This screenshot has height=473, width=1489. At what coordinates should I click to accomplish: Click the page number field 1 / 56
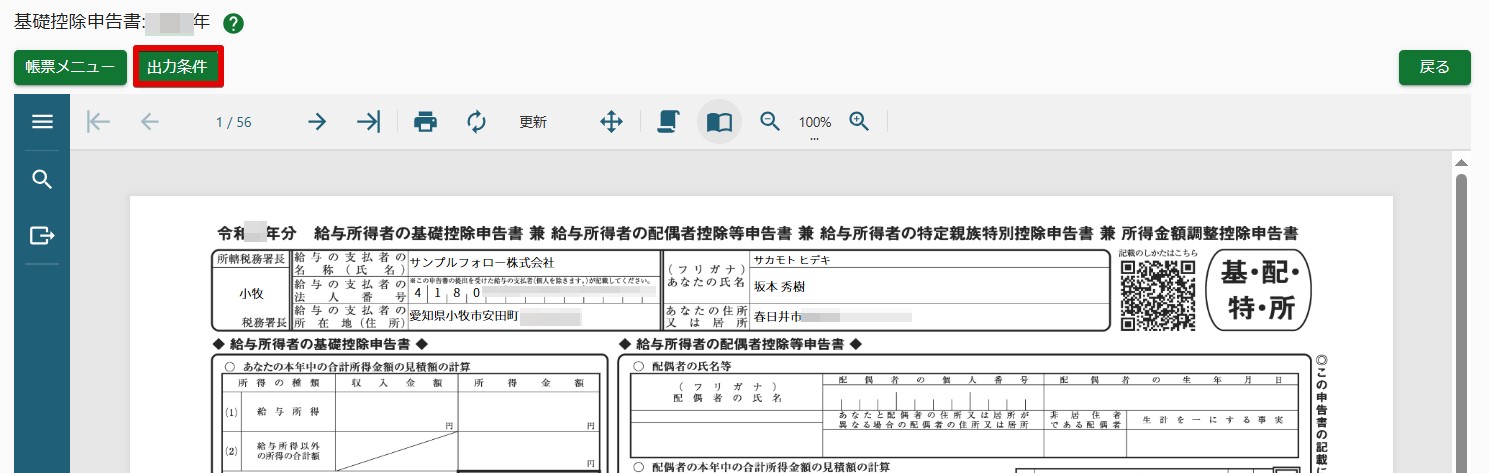click(233, 122)
